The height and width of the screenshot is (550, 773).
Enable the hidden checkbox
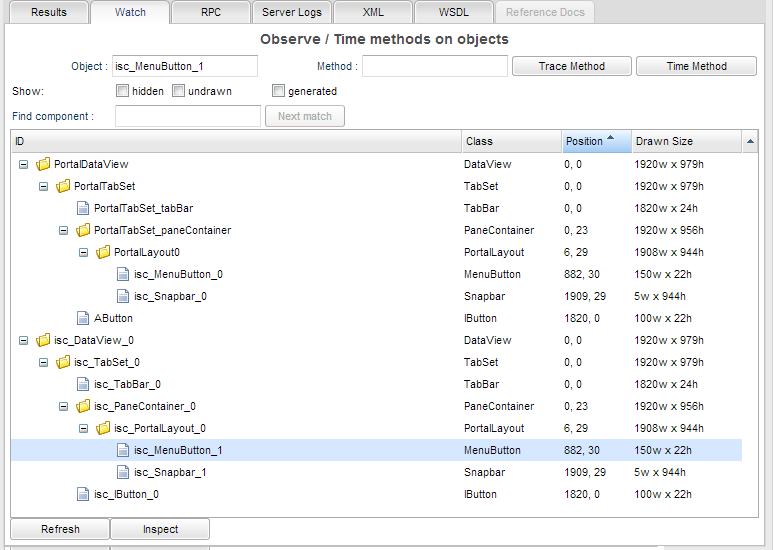coord(122,91)
